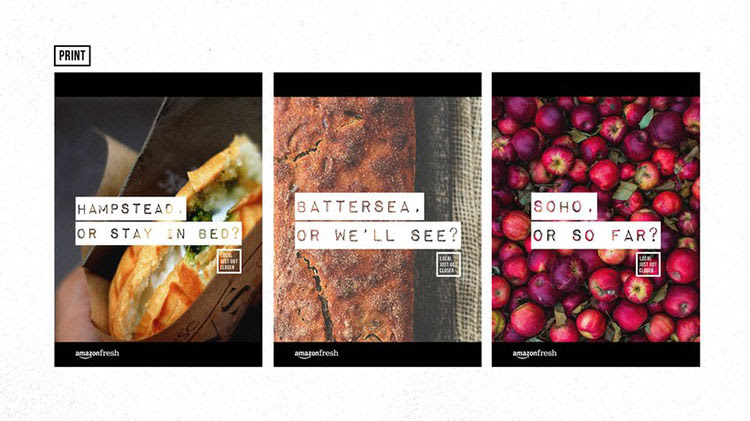Click Local Just Got Closer badge on bread poster
The image size is (750, 421).
pyautogui.click(x=448, y=265)
